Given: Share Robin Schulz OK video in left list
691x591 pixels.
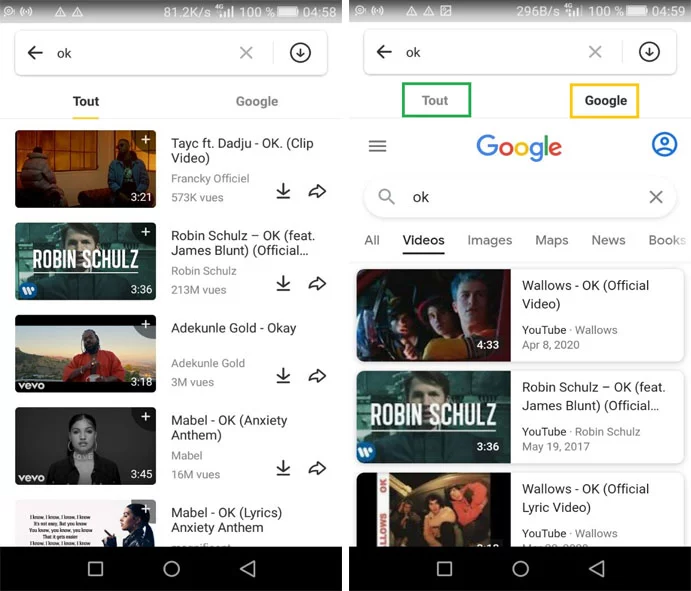Looking at the screenshot, I should pyautogui.click(x=317, y=283).
